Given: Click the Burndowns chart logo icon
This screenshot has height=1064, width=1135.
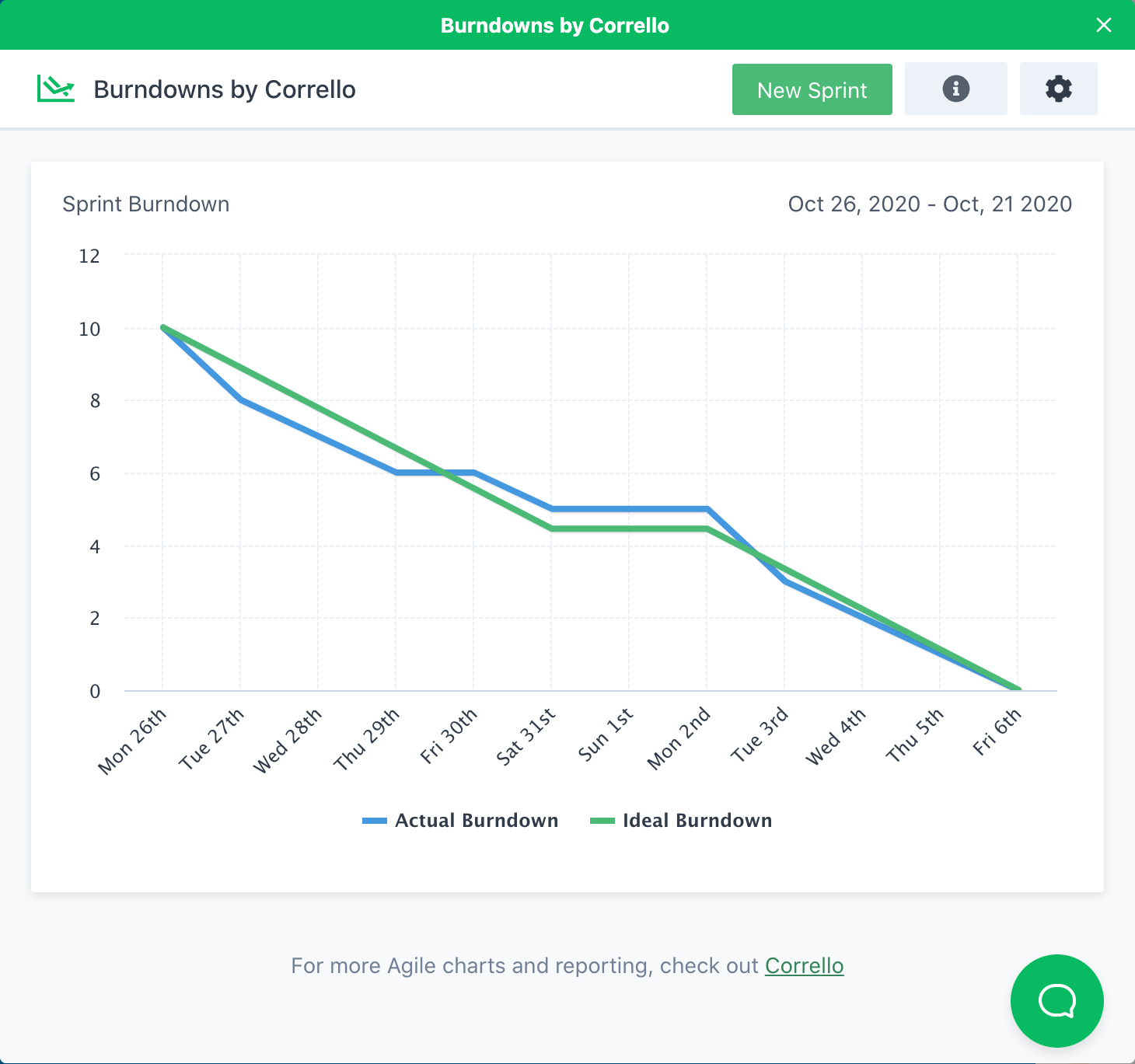Looking at the screenshot, I should tap(56, 88).
